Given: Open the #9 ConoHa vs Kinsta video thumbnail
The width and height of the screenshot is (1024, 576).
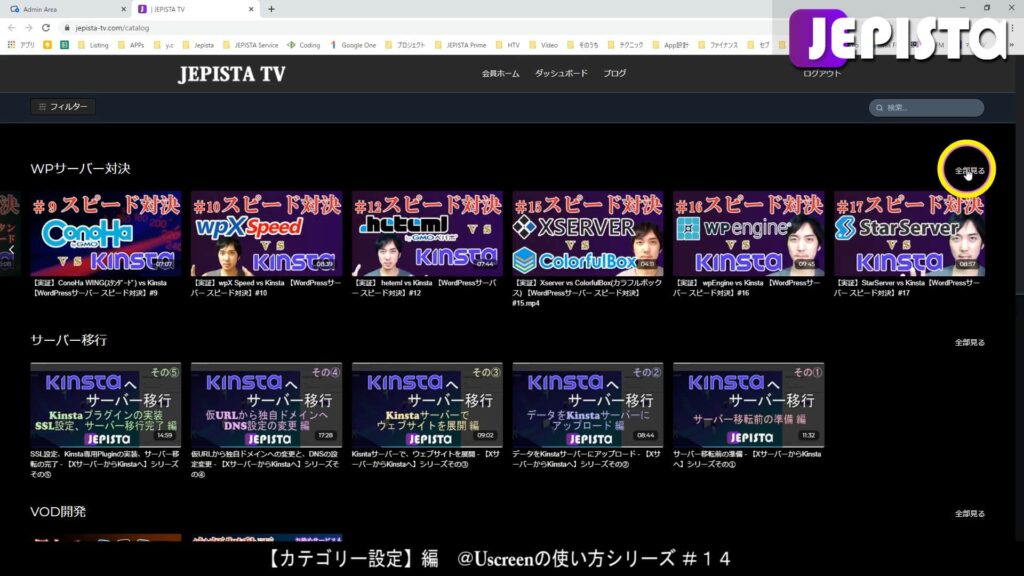Looking at the screenshot, I should tap(106, 233).
